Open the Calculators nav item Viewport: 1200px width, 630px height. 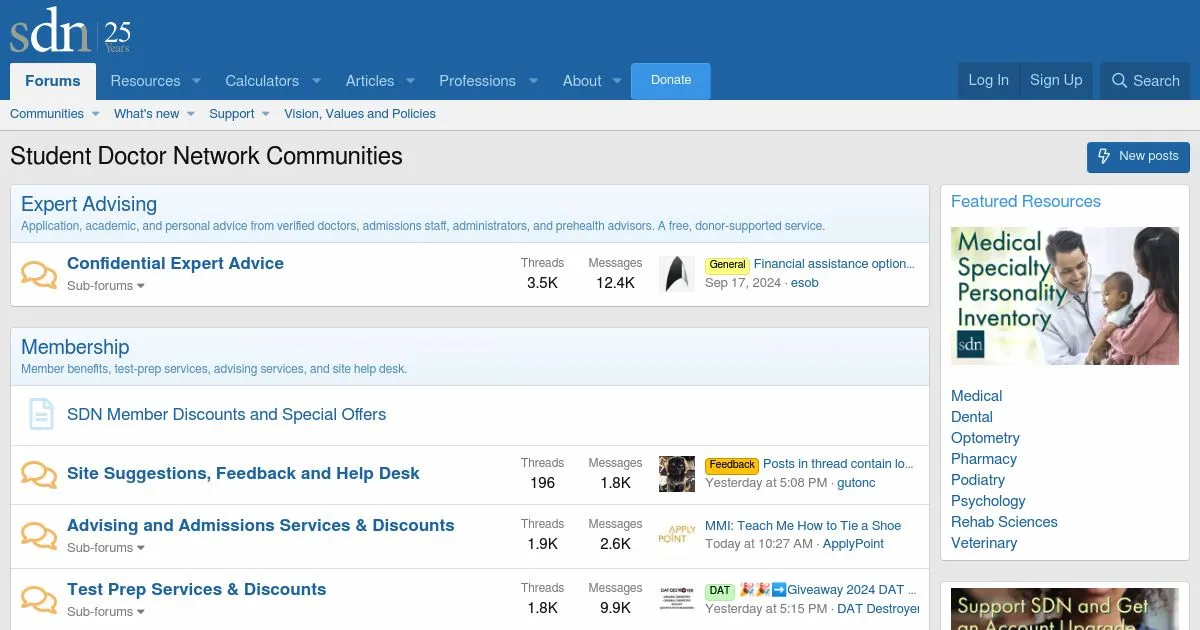point(262,81)
